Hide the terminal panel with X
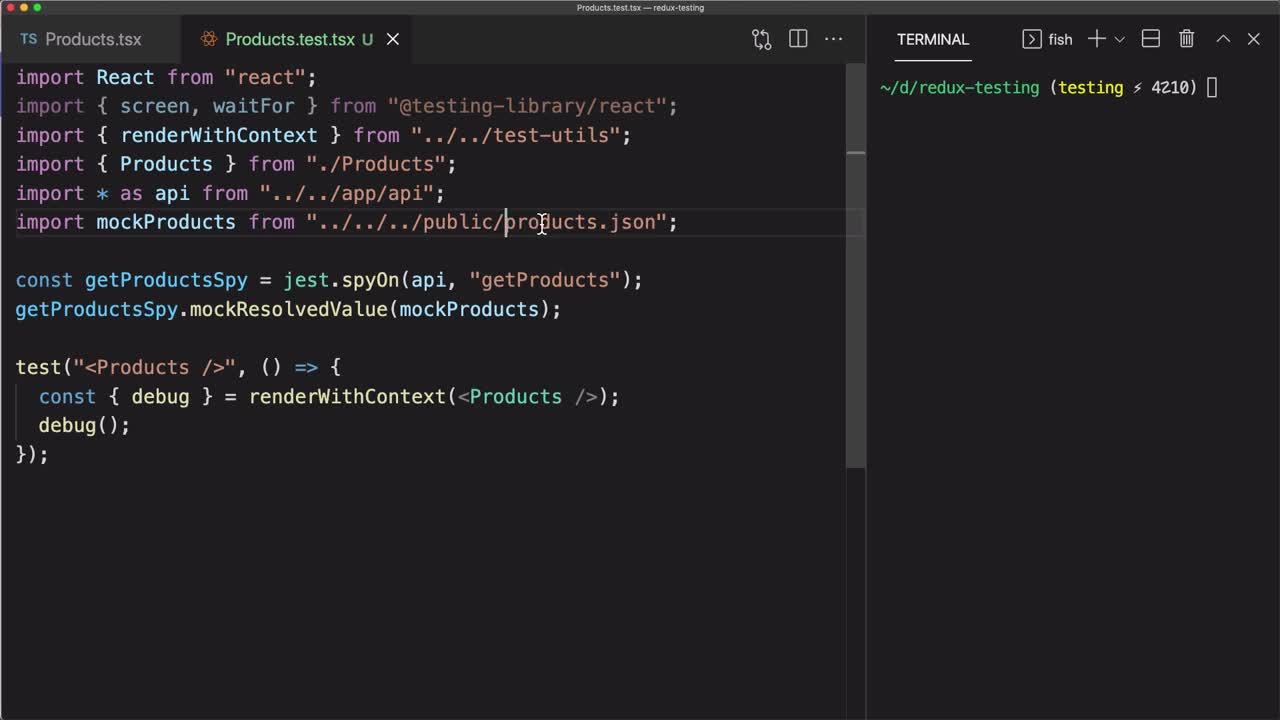Viewport: 1280px width, 720px height. [1254, 39]
